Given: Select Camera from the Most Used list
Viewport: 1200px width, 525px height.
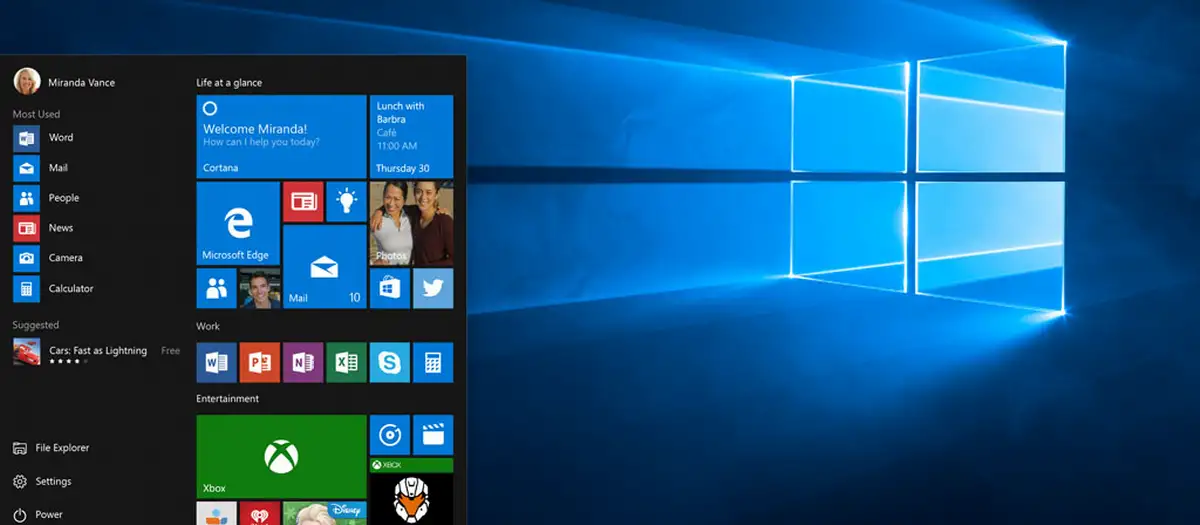Looking at the screenshot, I should click(65, 258).
